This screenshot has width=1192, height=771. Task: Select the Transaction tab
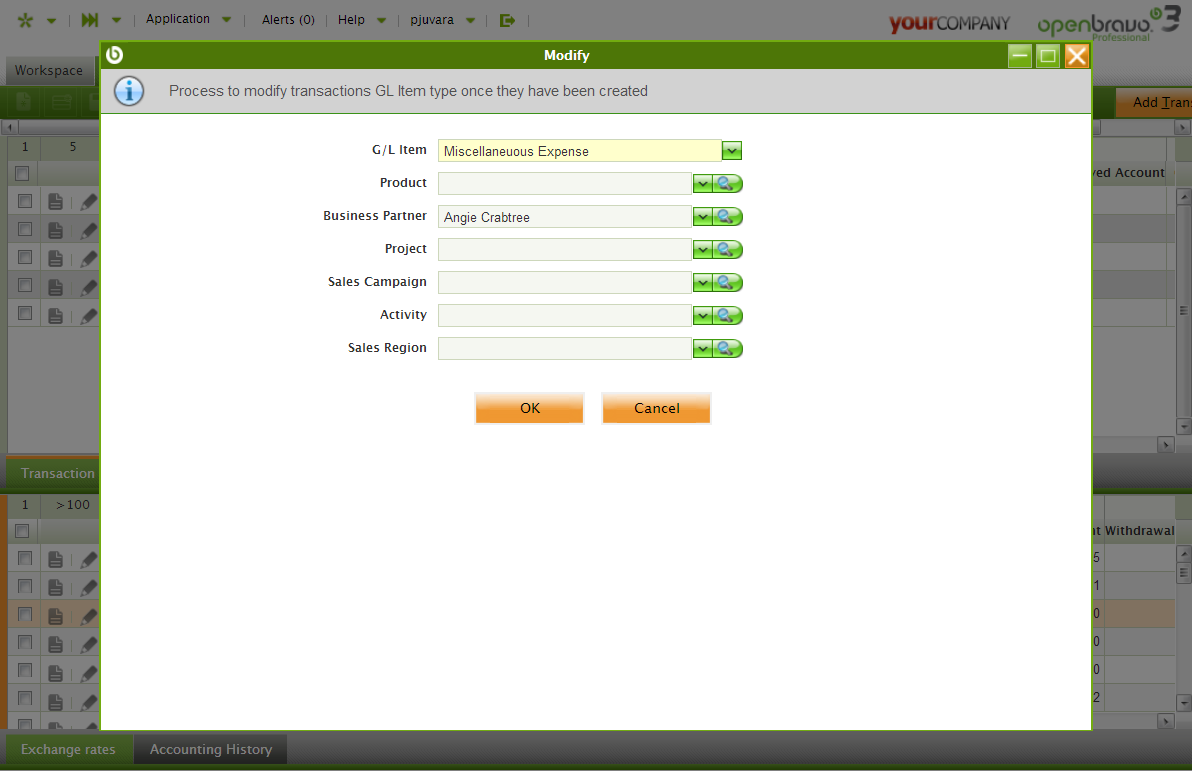[52, 473]
